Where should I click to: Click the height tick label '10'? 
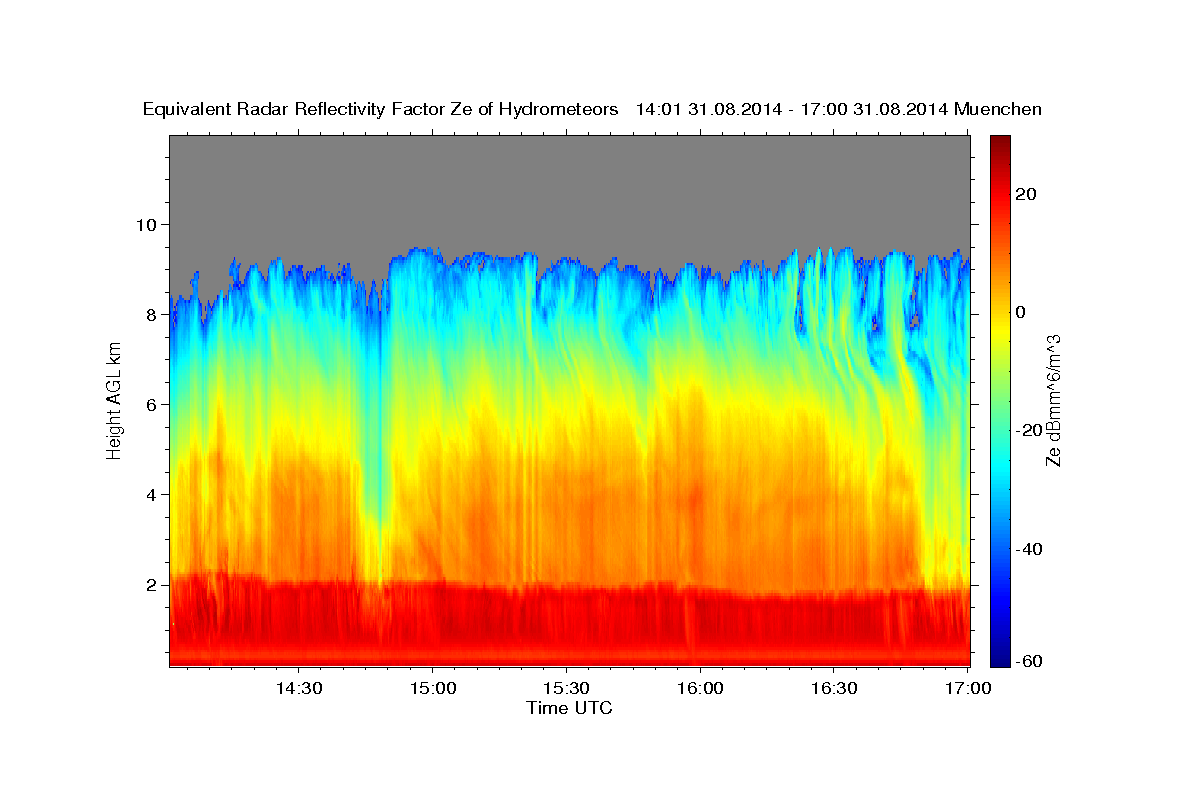tap(149, 224)
